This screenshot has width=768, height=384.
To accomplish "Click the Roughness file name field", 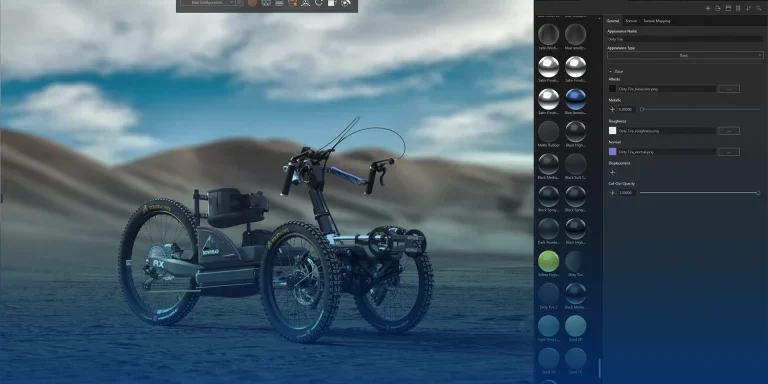I will 667,131.
